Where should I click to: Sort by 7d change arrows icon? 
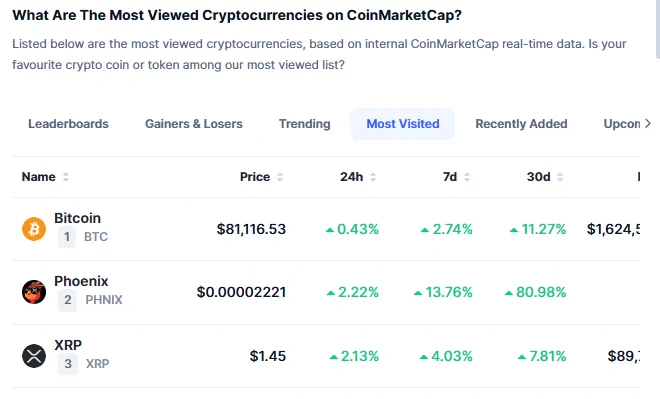[467, 177]
